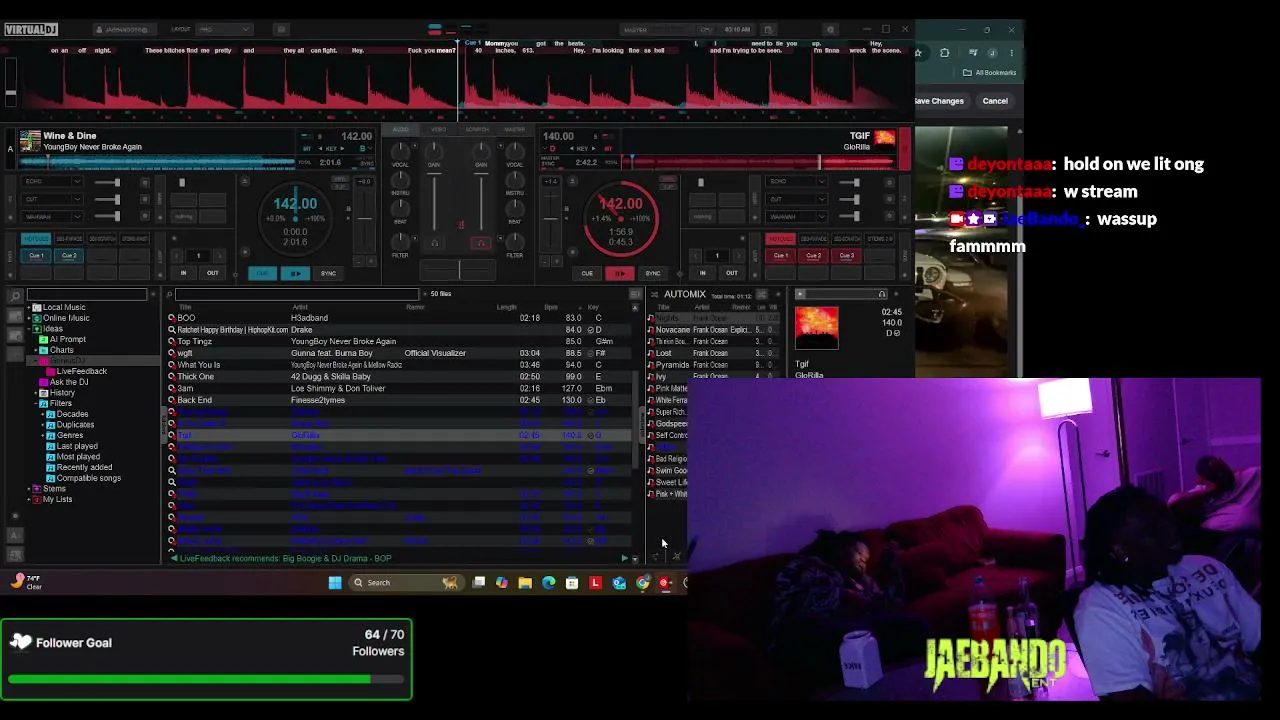1280x720 pixels.
Task: Toggle the CUT effect on the right deck
Action: [x=887, y=199]
